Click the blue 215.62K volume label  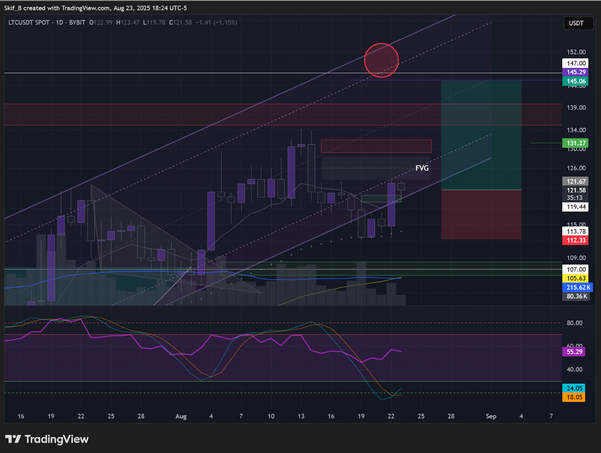575,287
